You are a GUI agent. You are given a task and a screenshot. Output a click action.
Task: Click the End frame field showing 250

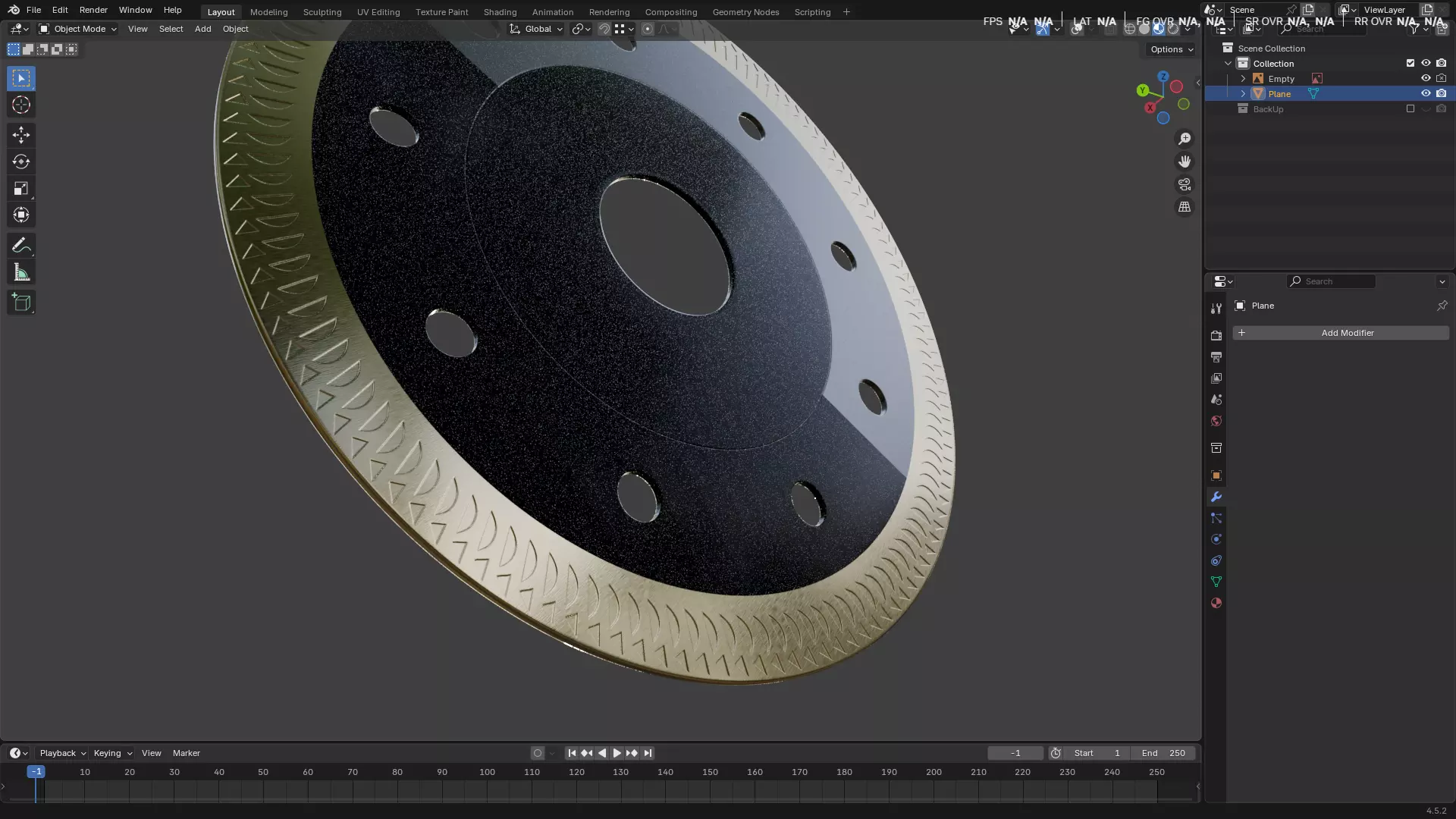coord(1163,753)
